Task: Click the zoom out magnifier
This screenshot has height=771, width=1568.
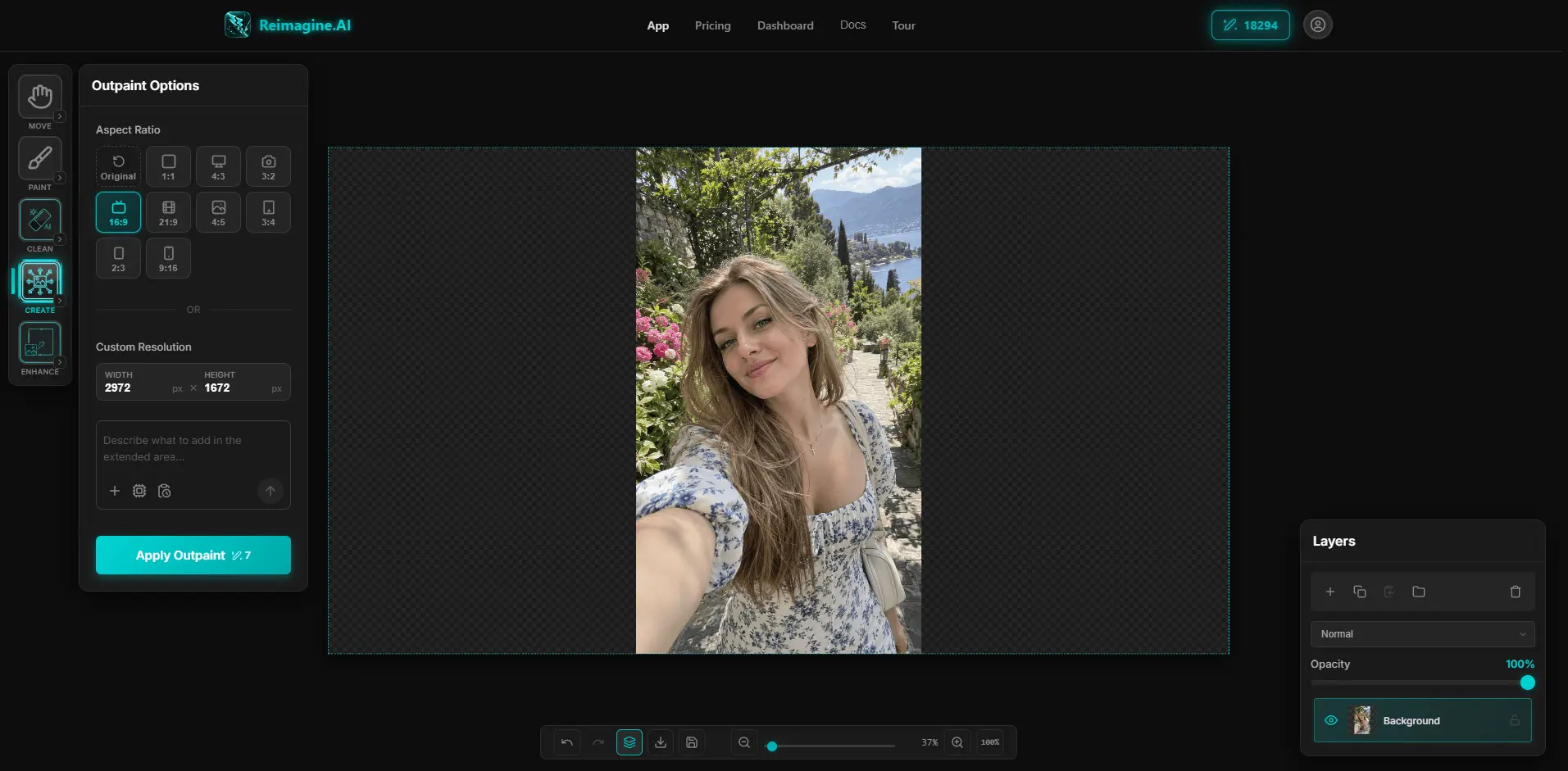Action: tap(744, 742)
